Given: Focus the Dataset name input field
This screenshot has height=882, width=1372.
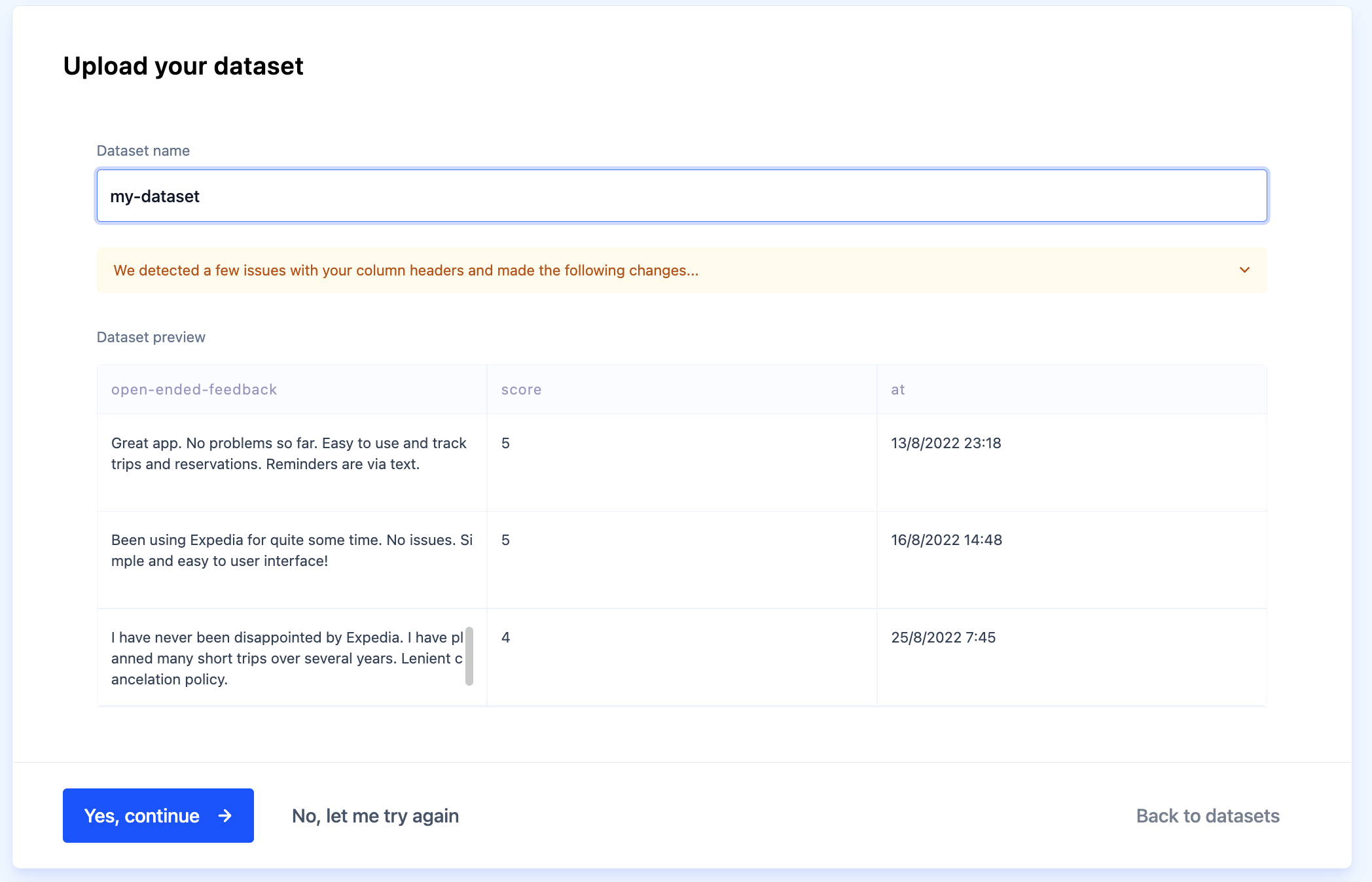Looking at the screenshot, I should [681, 196].
